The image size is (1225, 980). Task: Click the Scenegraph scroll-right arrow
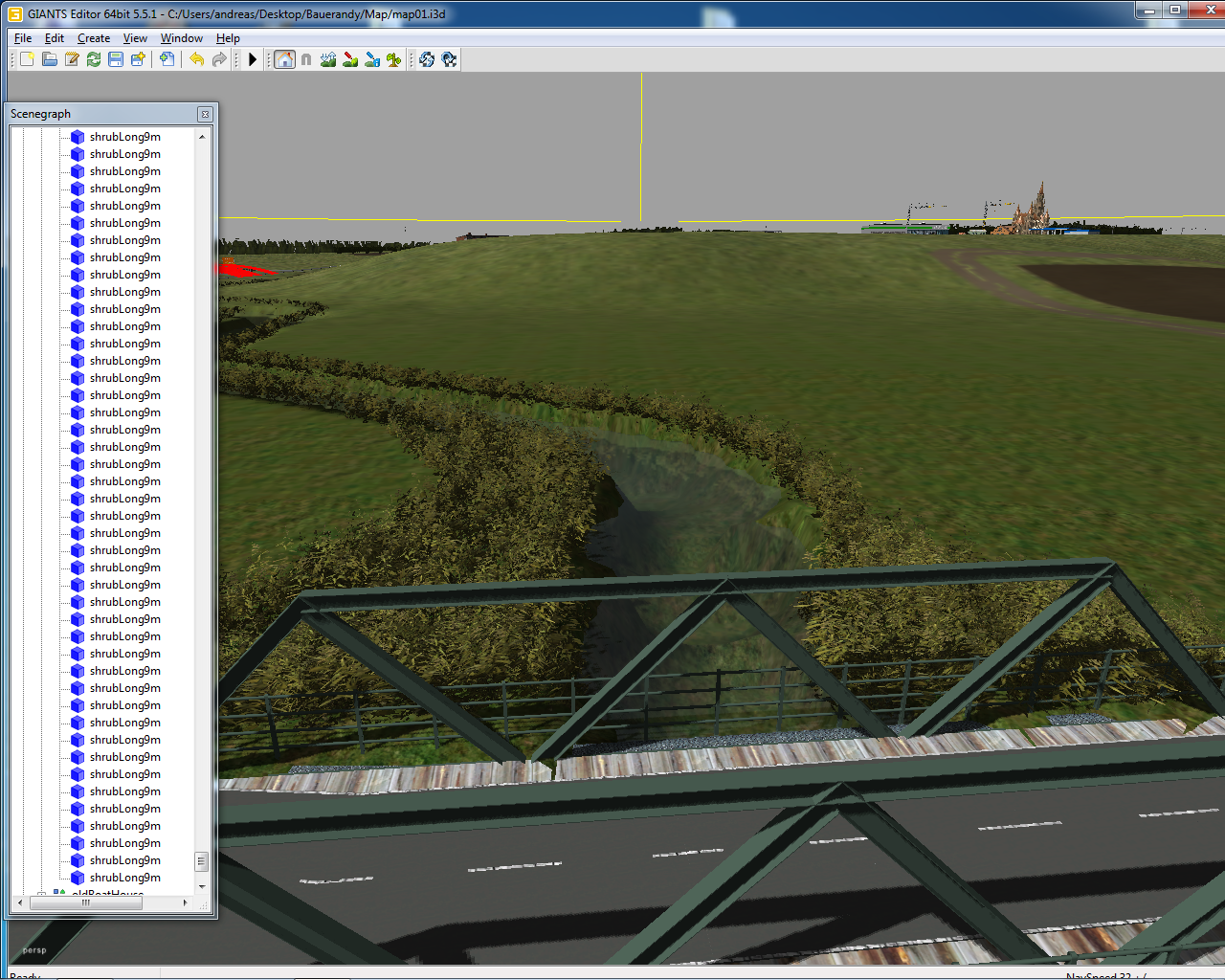186,902
